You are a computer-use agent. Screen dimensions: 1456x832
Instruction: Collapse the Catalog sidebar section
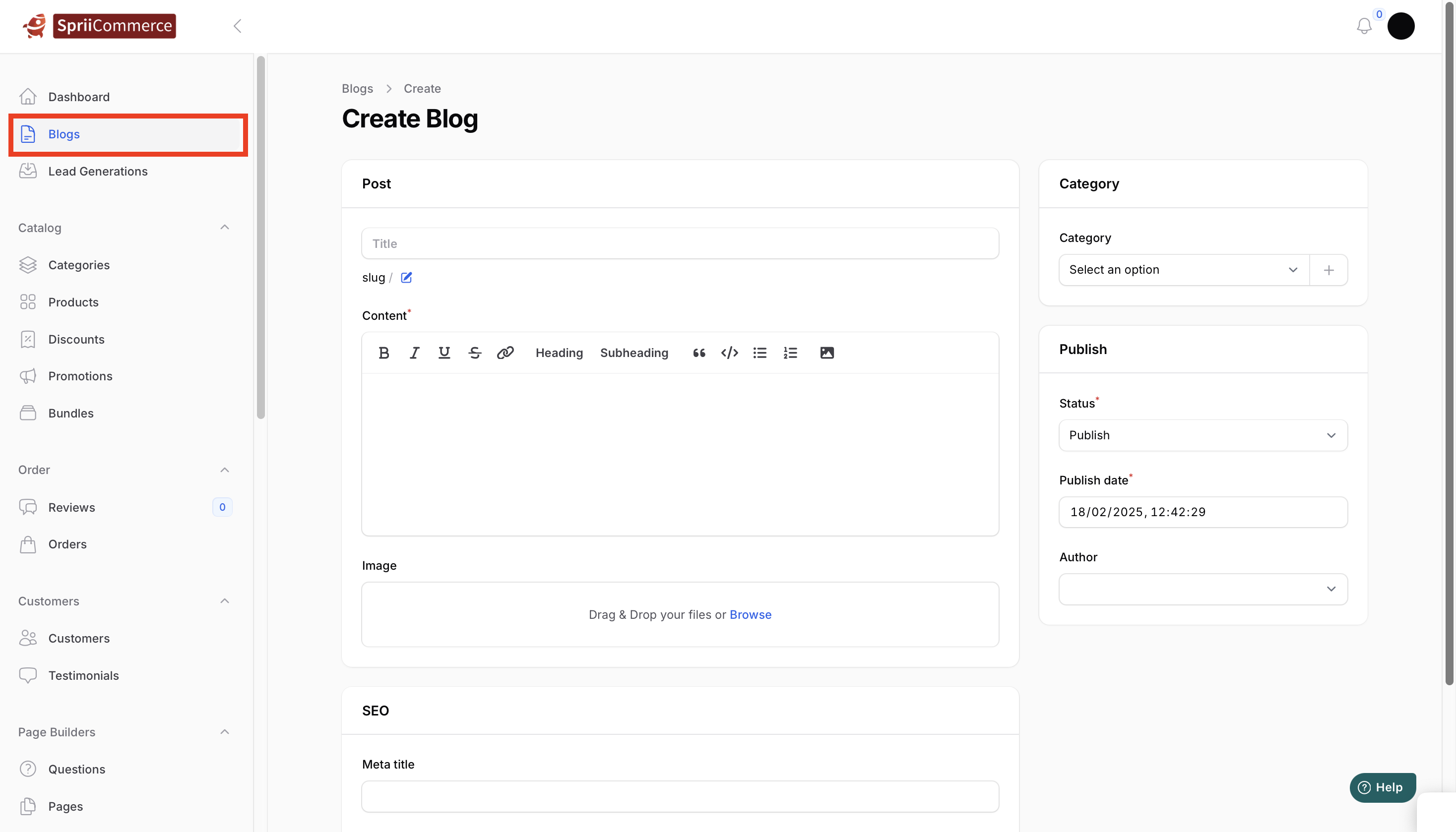[x=225, y=228]
